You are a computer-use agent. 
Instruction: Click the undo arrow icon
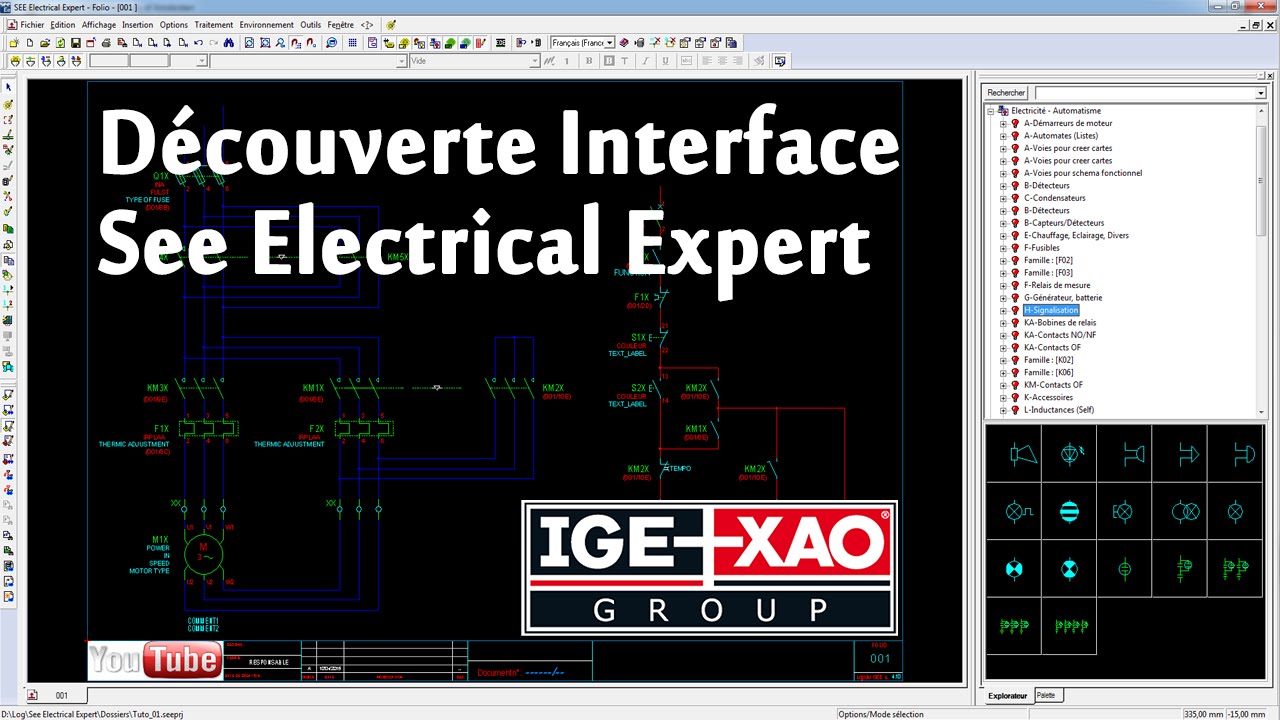[x=198, y=43]
